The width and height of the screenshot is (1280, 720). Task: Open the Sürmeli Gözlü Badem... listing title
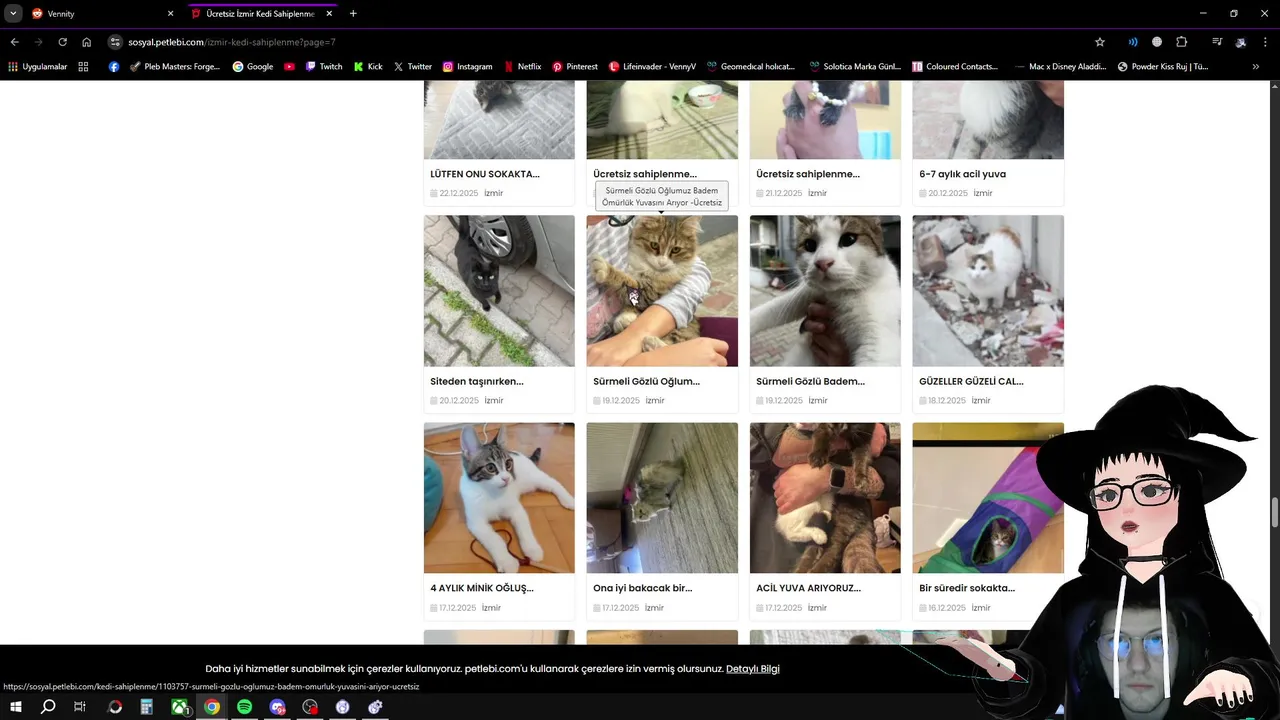[x=810, y=381]
